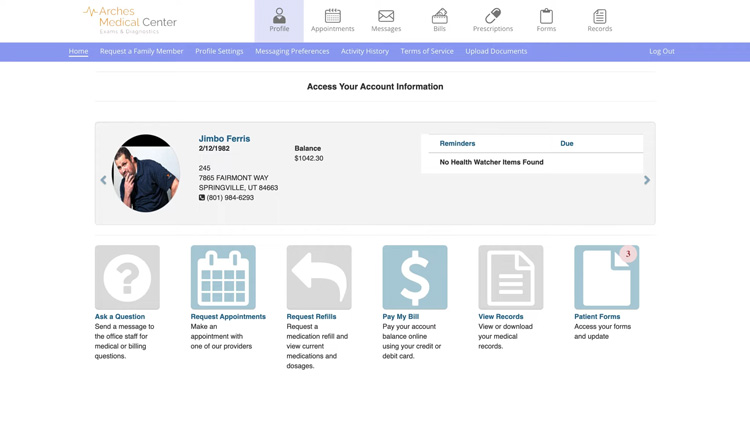Click the Due column header

point(567,144)
